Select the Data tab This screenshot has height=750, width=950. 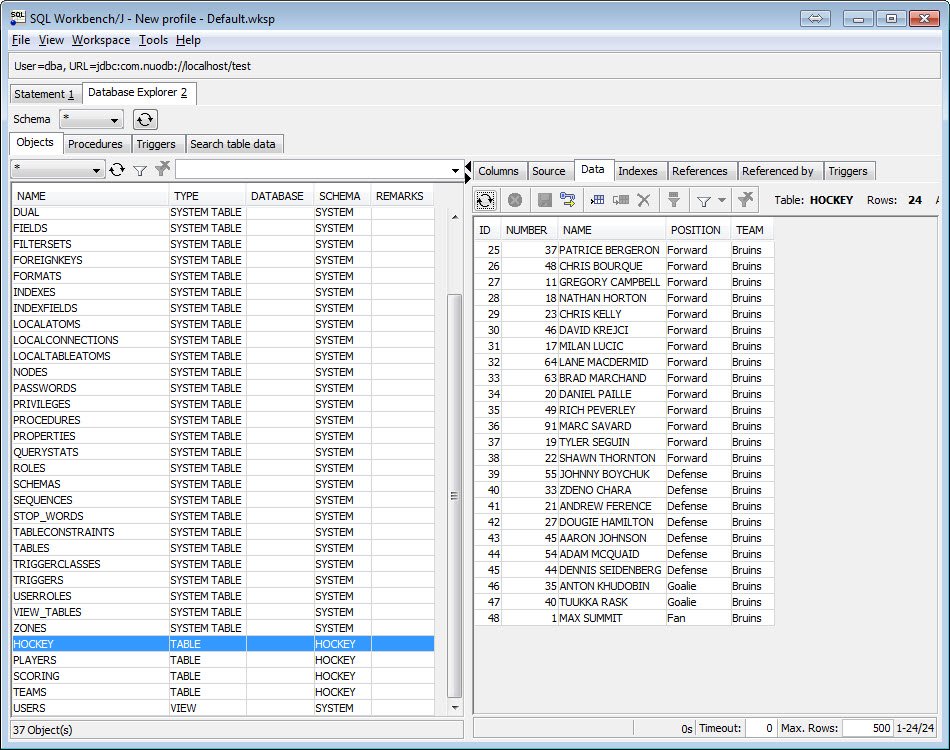tap(593, 170)
